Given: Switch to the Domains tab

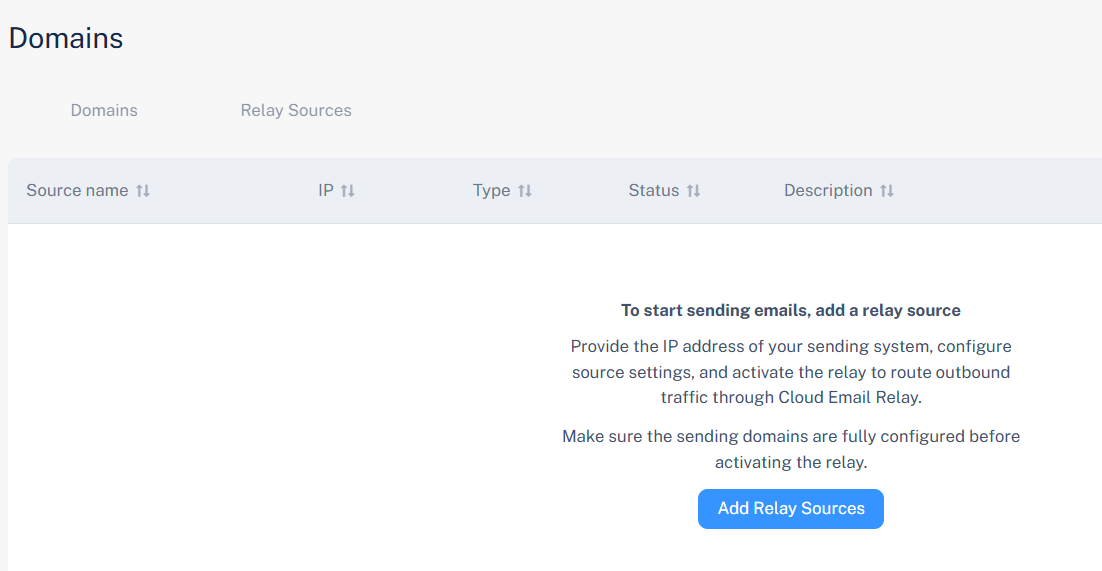Looking at the screenshot, I should (104, 110).
